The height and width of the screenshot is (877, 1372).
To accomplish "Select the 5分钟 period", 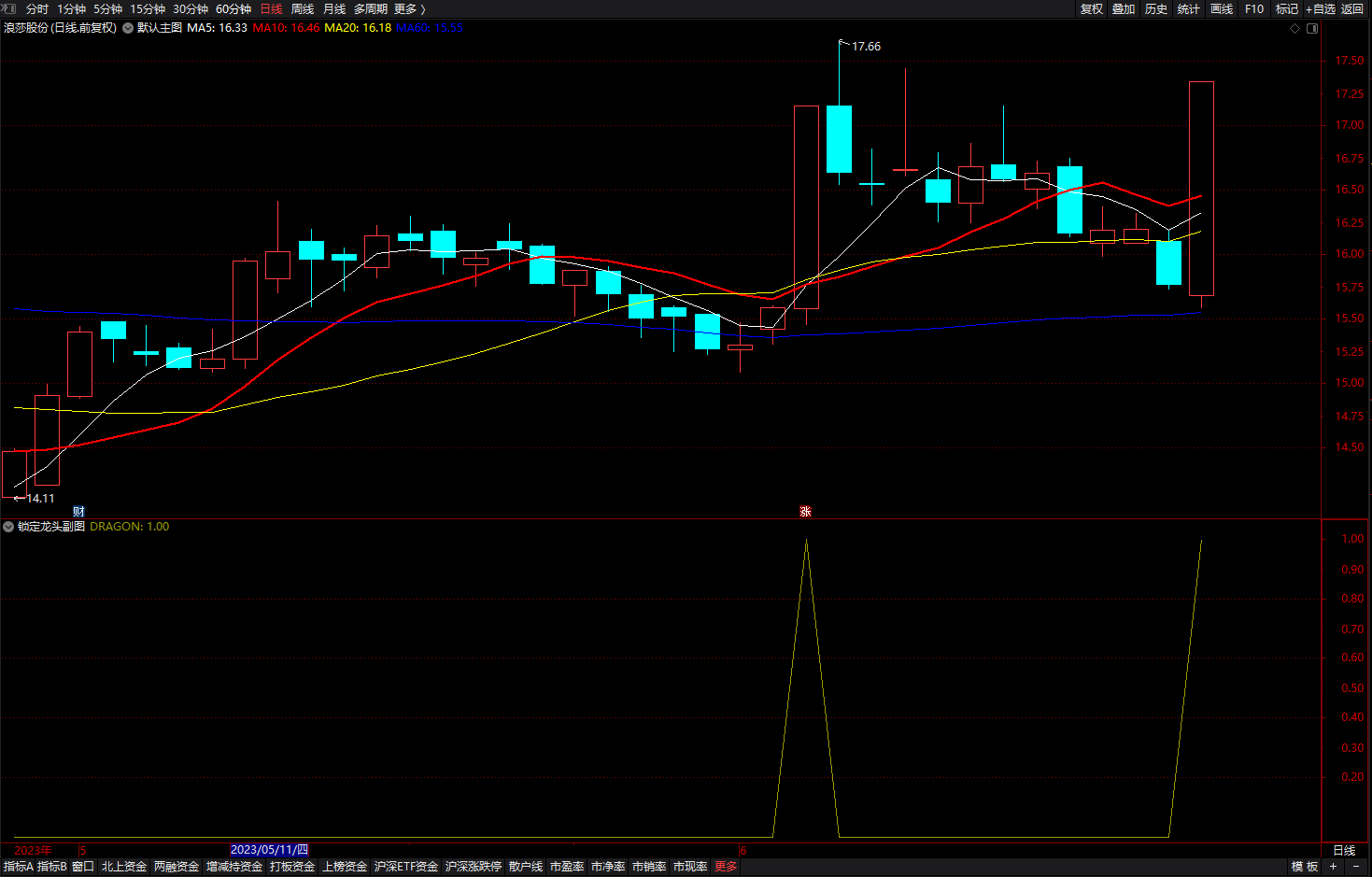I will (x=107, y=8).
